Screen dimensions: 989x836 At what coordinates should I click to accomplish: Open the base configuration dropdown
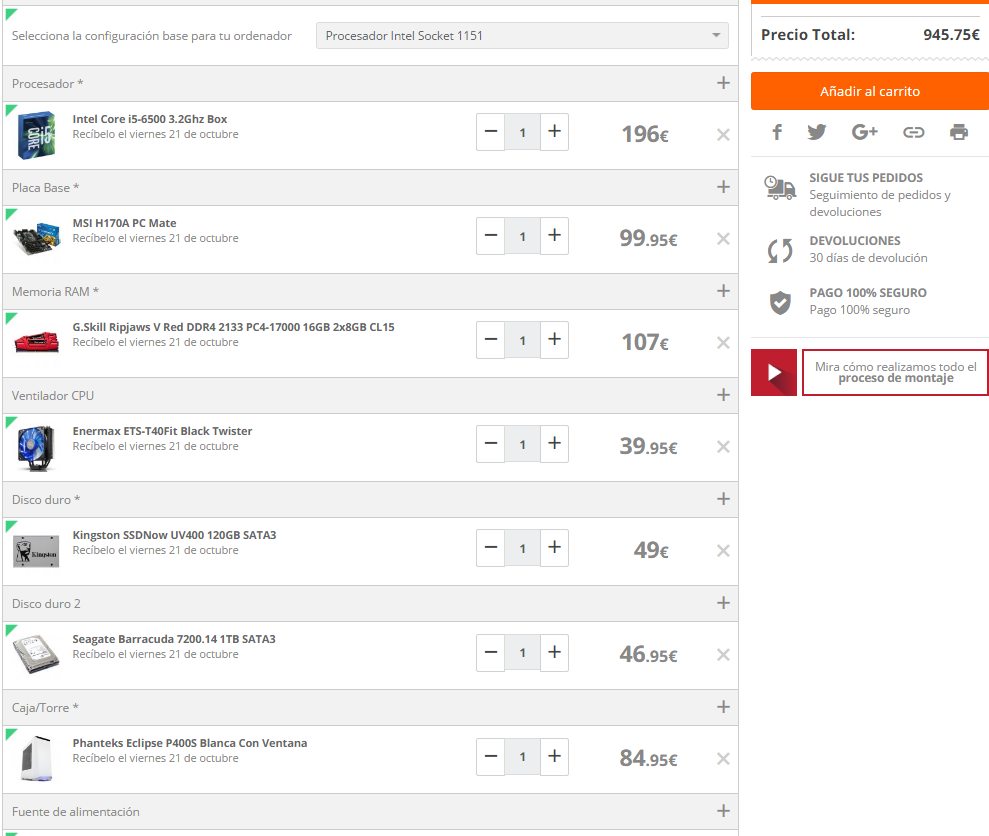(522, 35)
